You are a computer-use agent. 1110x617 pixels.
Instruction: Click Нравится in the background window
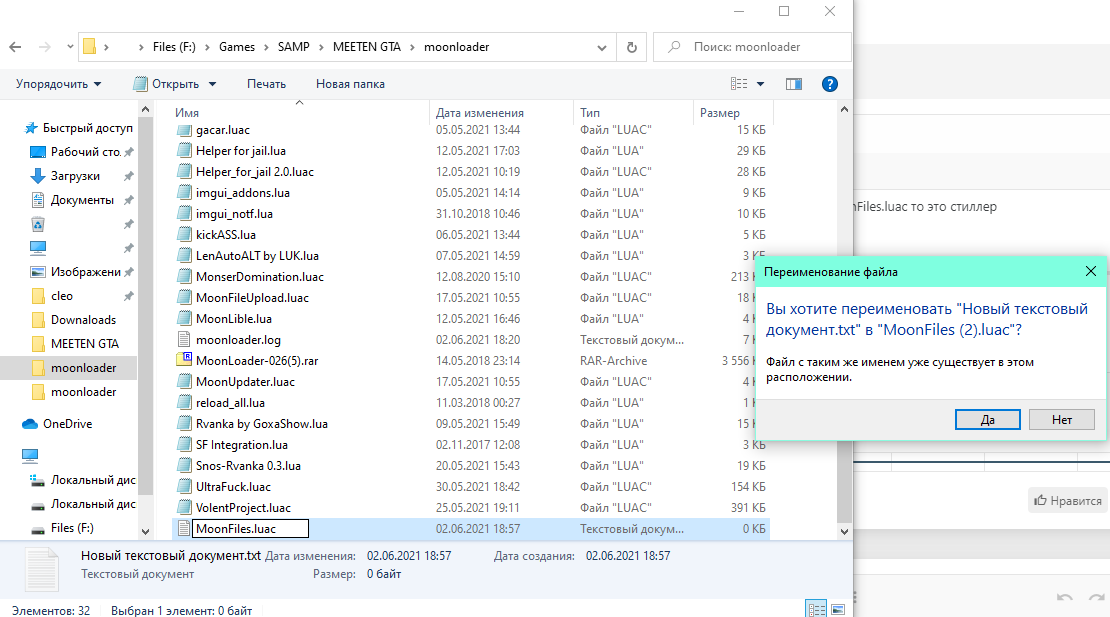pos(1068,500)
